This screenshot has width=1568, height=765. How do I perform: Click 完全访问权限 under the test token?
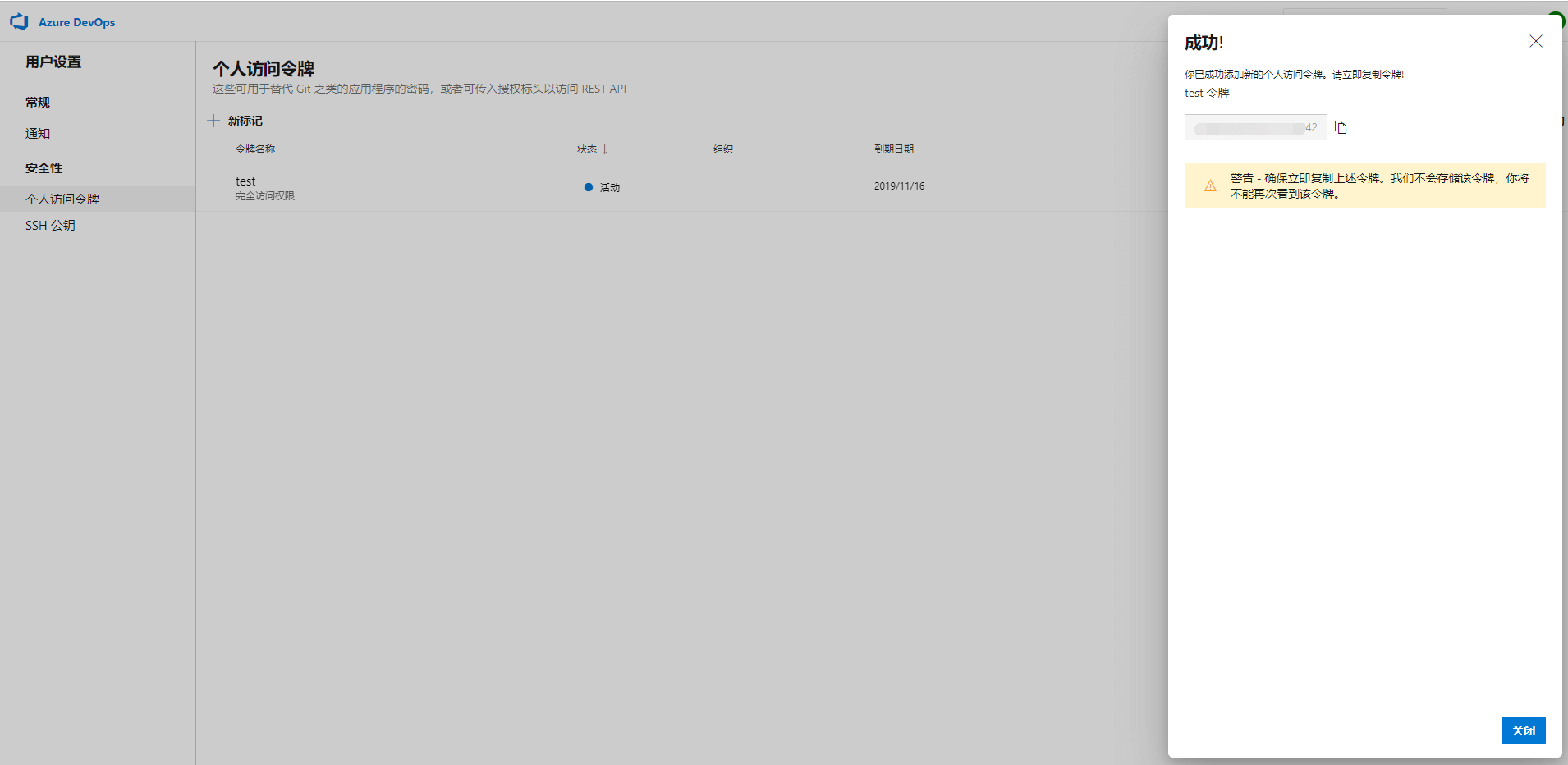tap(265, 196)
